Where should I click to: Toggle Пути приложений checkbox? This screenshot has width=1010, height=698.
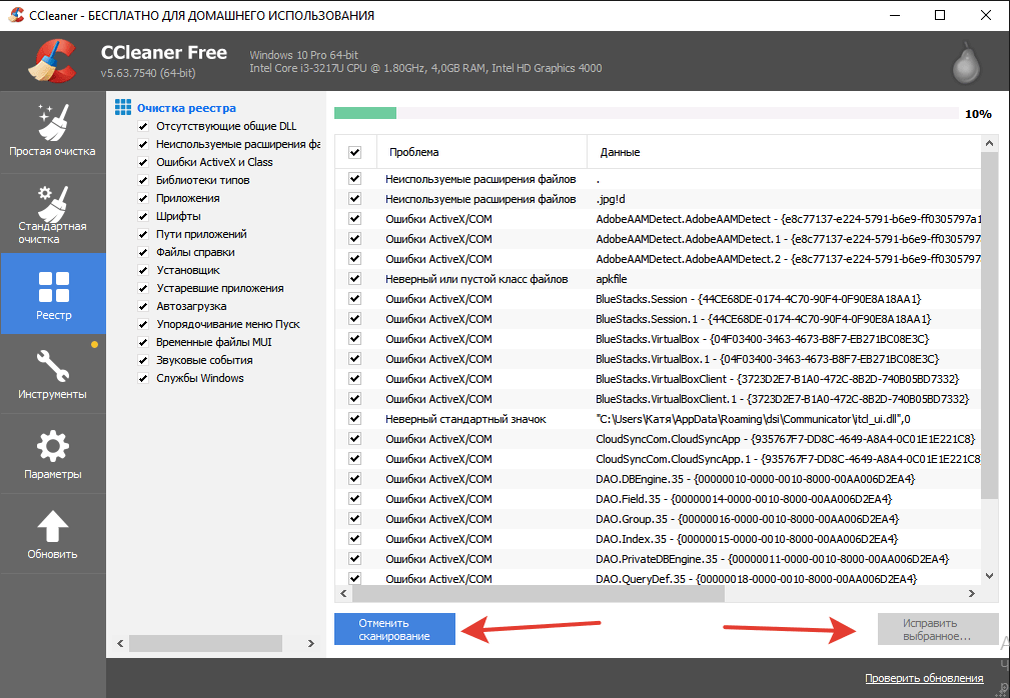point(143,234)
